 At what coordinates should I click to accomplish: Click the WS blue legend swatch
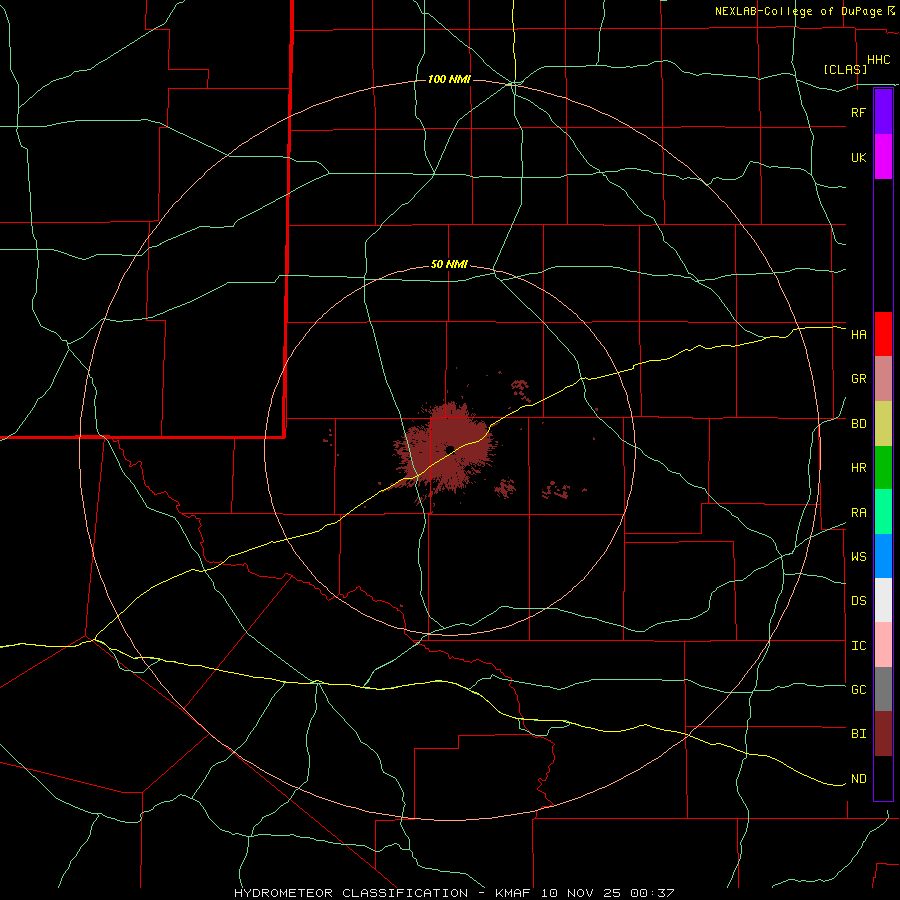pos(883,556)
